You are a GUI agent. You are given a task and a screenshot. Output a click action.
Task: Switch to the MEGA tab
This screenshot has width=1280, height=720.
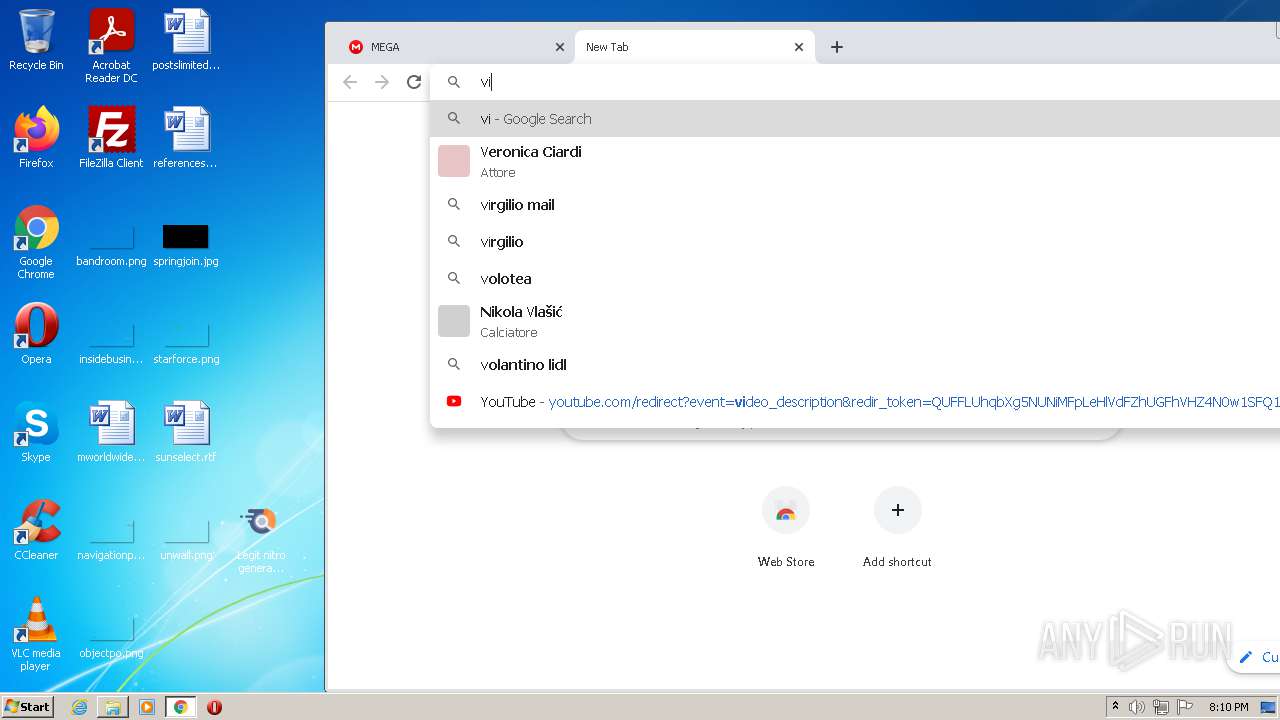tap(455, 47)
